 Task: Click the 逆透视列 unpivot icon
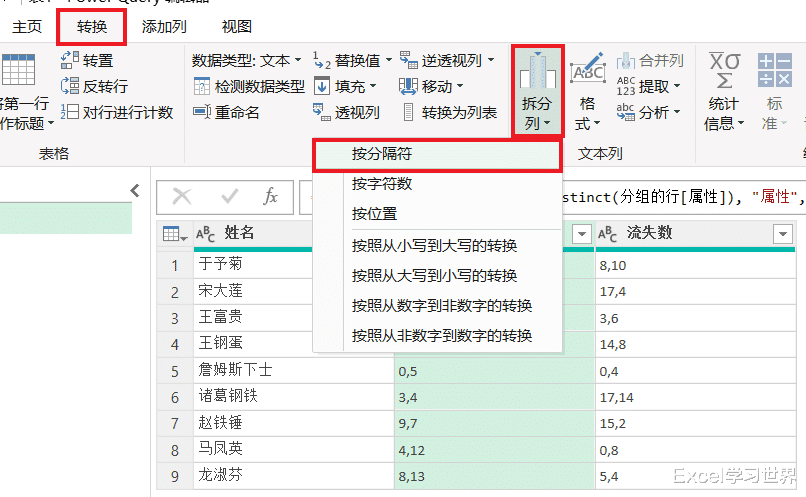click(409, 60)
